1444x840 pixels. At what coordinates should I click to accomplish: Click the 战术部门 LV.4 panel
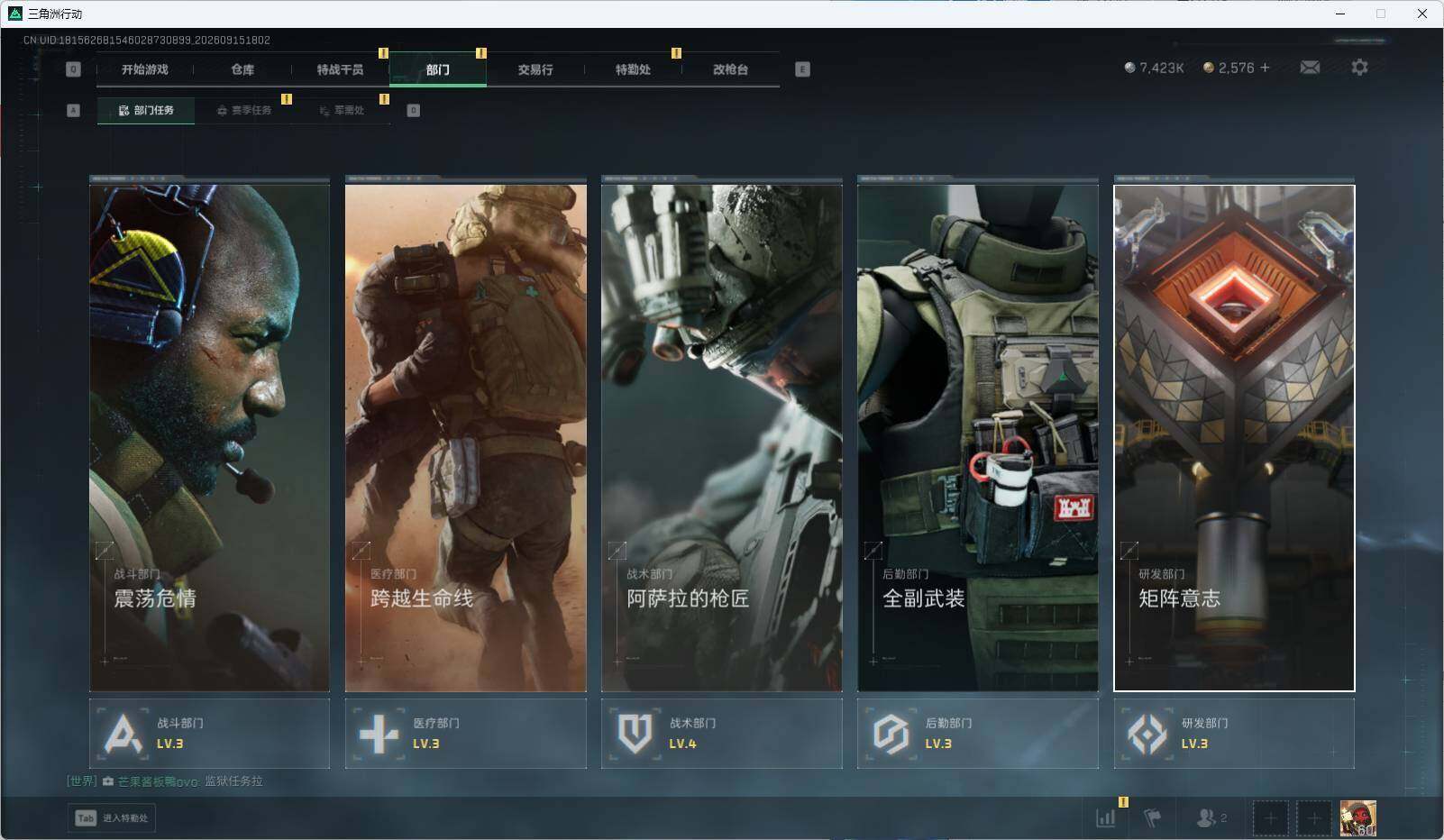(x=721, y=734)
